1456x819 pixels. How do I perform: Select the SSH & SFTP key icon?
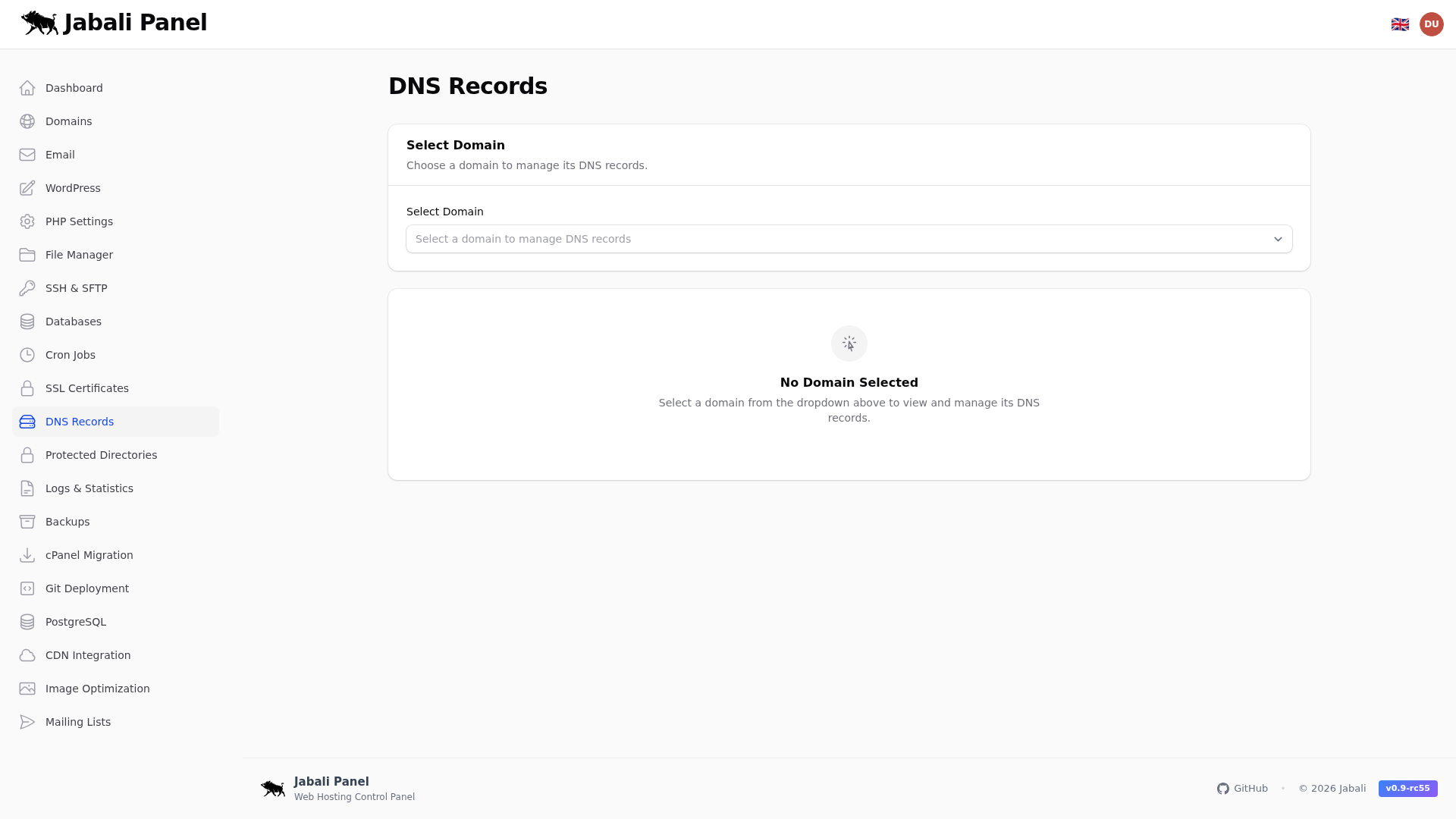(27, 287)
